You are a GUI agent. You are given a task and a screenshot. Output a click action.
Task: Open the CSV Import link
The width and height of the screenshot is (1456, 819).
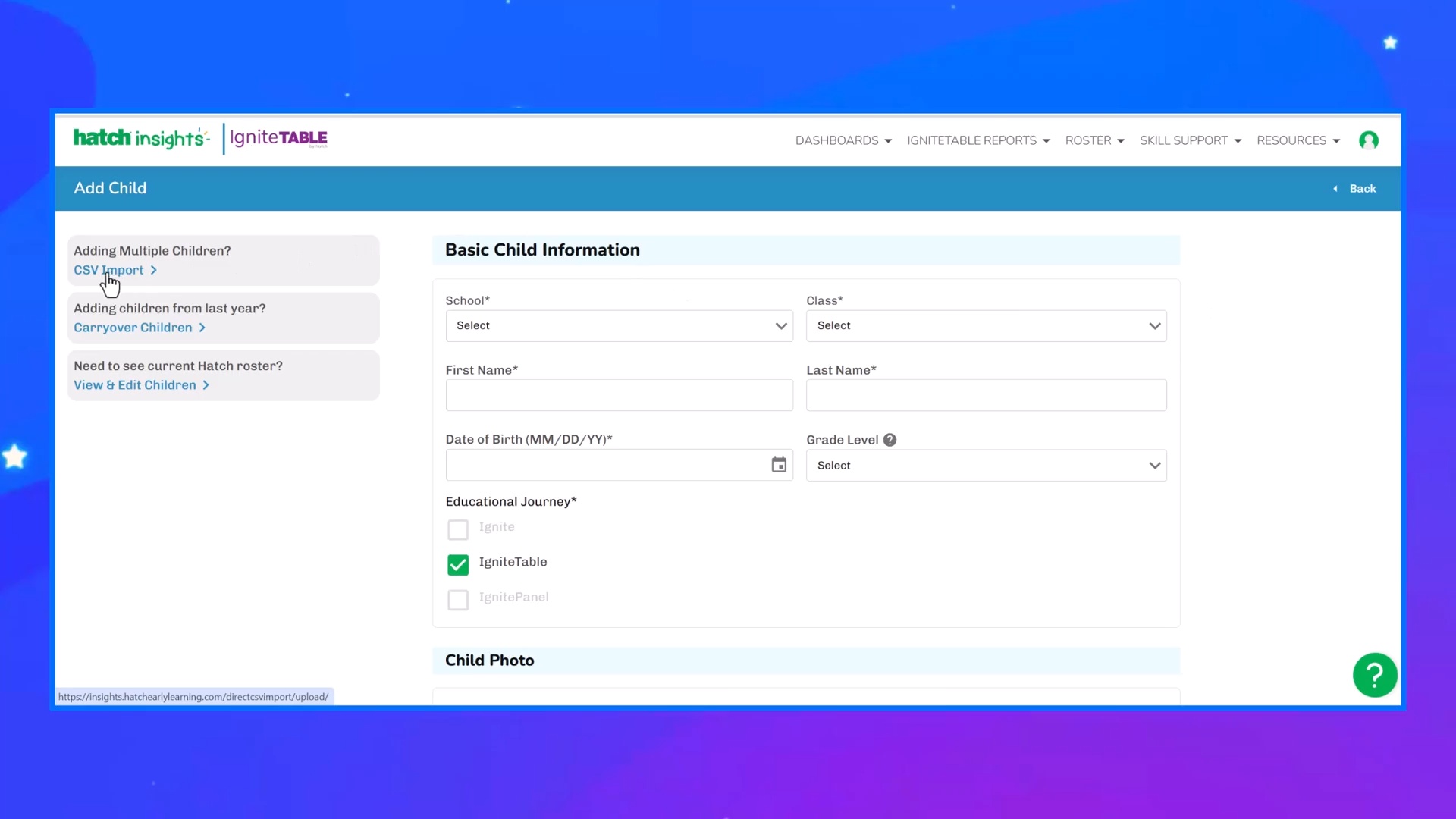[x=115, y=270]
